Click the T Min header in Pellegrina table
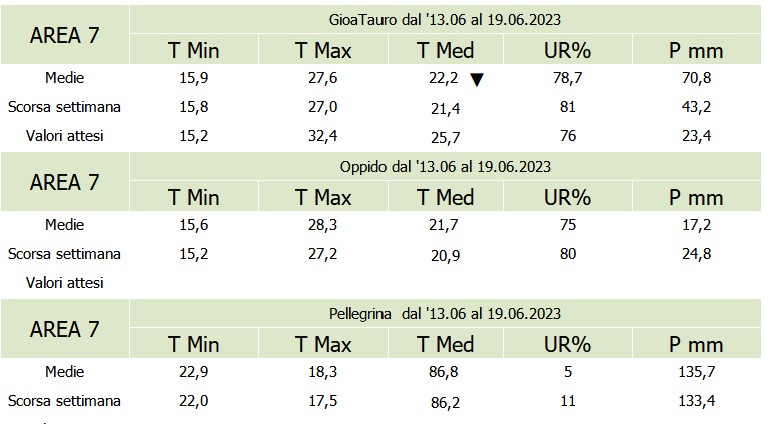This screenshot has width=764, height=424. [193, 344]
